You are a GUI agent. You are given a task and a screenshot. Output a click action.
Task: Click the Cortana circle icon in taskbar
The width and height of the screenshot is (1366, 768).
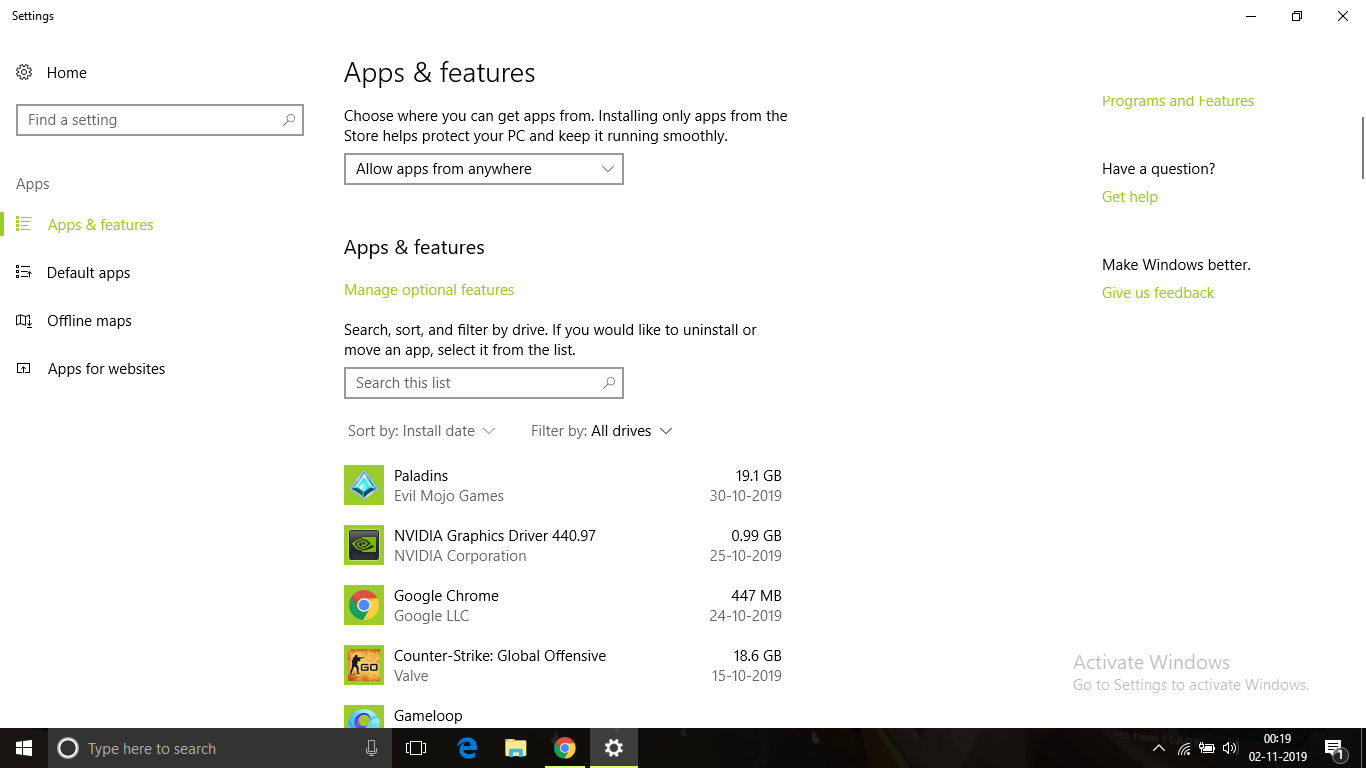coord(68,748)
